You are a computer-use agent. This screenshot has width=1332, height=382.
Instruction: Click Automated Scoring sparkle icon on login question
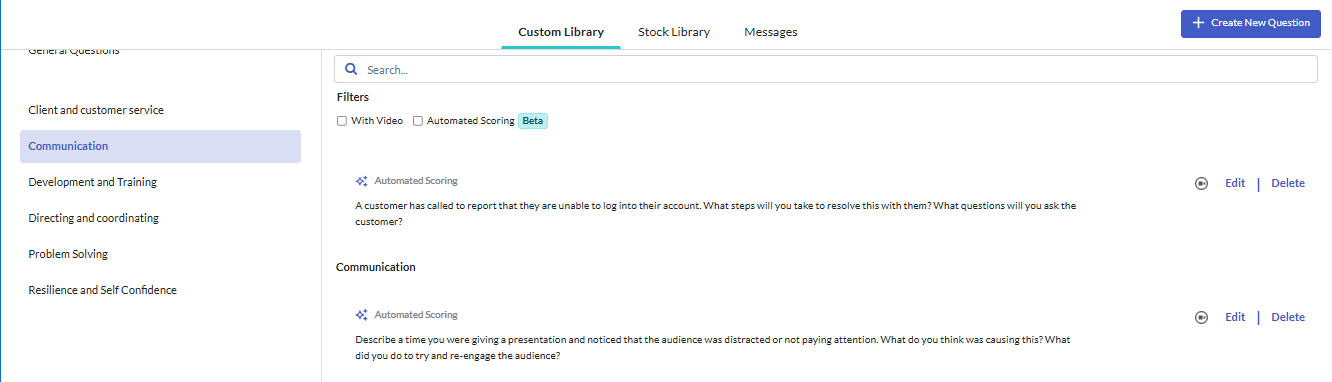pos(362,181)
